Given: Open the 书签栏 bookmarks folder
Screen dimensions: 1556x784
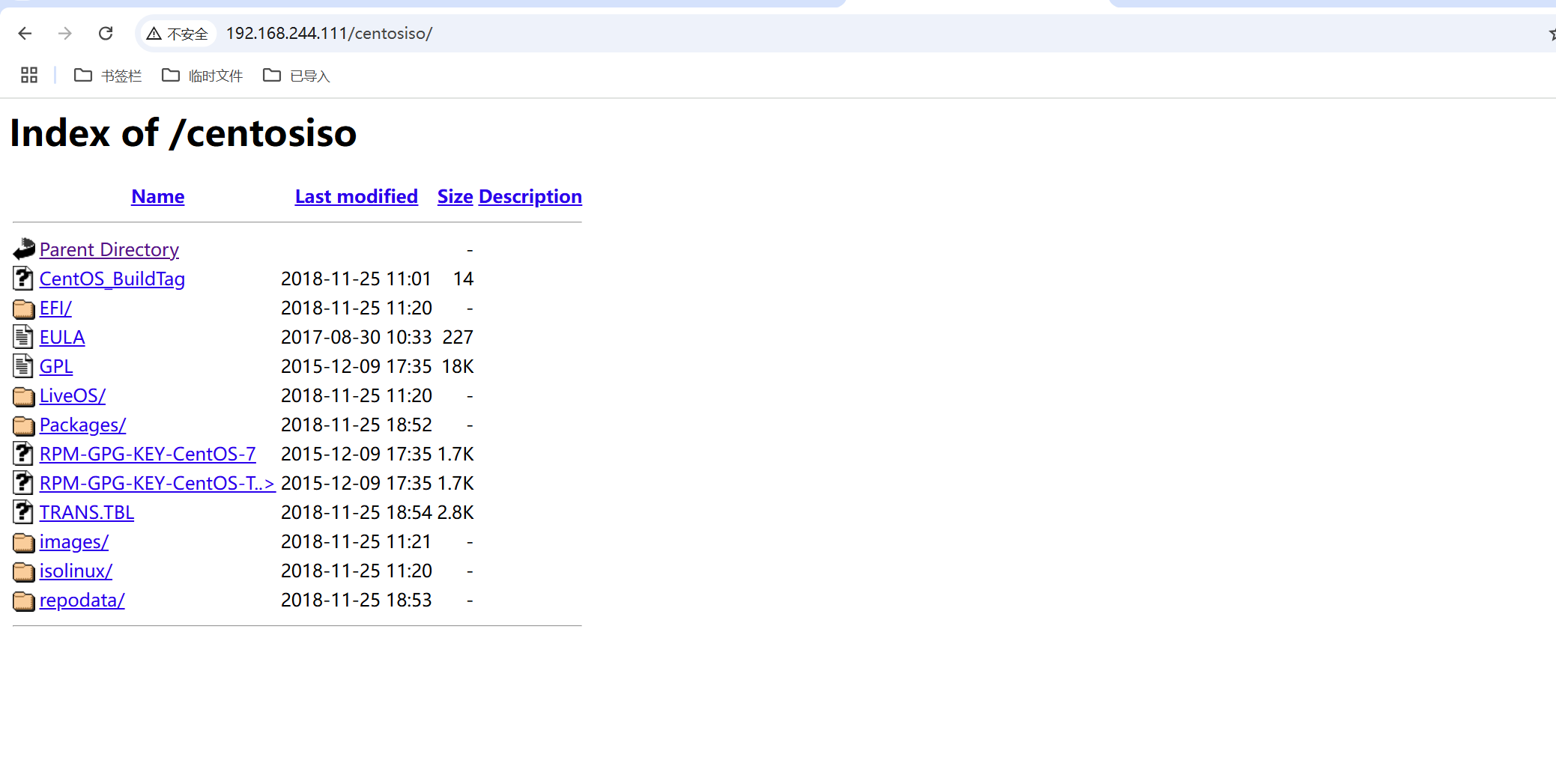Looking at the screenshot, I should click(x=108, y=76).
